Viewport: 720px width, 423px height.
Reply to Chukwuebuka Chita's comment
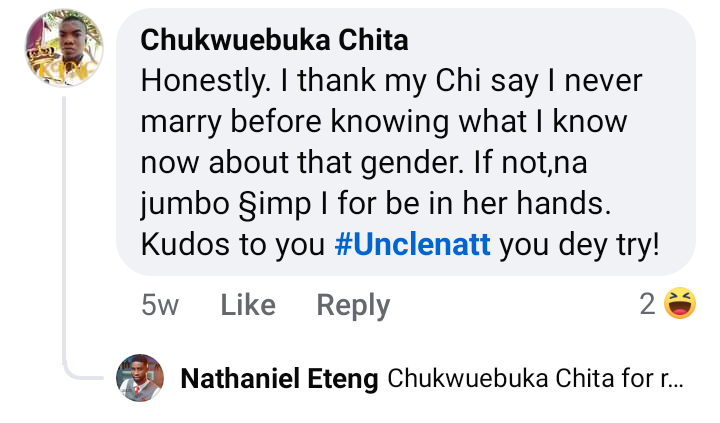(352, 305)
